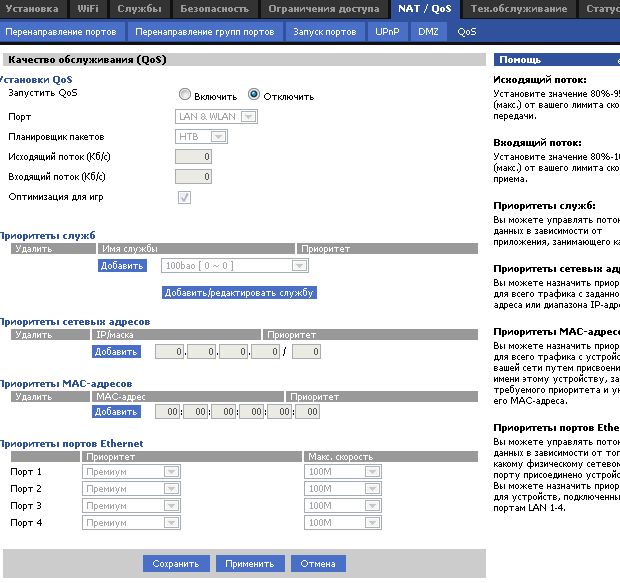Image resolution: width=620 pixels, height=583 pixels.
Task: Open the 'Перенаправление портов' sub-tab
Action: pos(61,32)
